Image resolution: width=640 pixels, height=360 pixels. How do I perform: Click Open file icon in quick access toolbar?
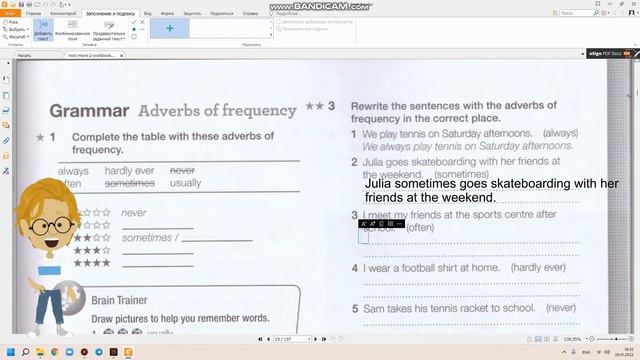click(x=13, y=4)
